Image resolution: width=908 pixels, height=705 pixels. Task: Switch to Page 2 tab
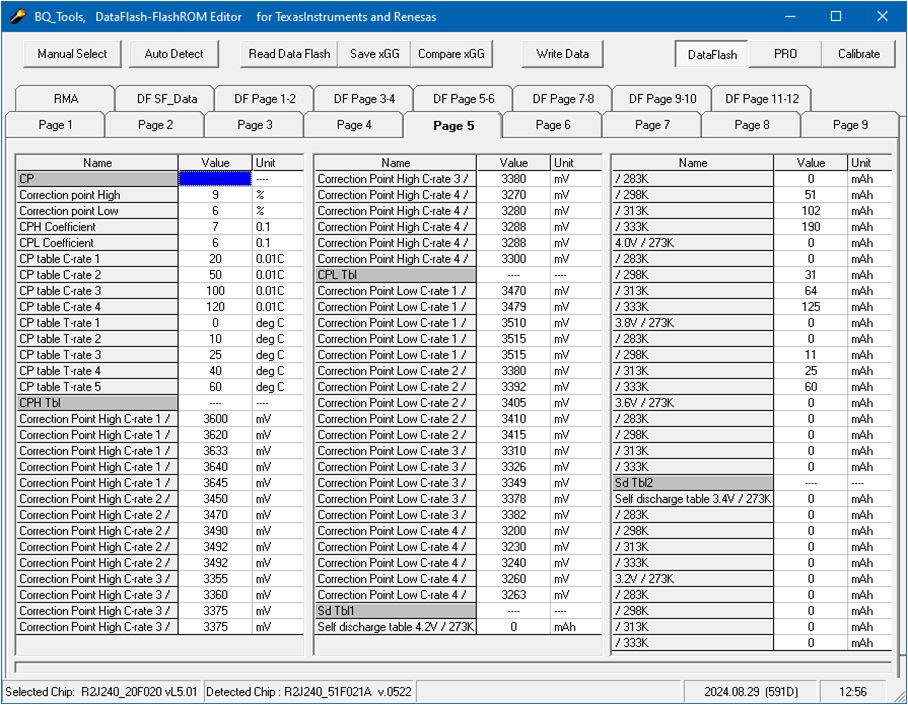155,125
